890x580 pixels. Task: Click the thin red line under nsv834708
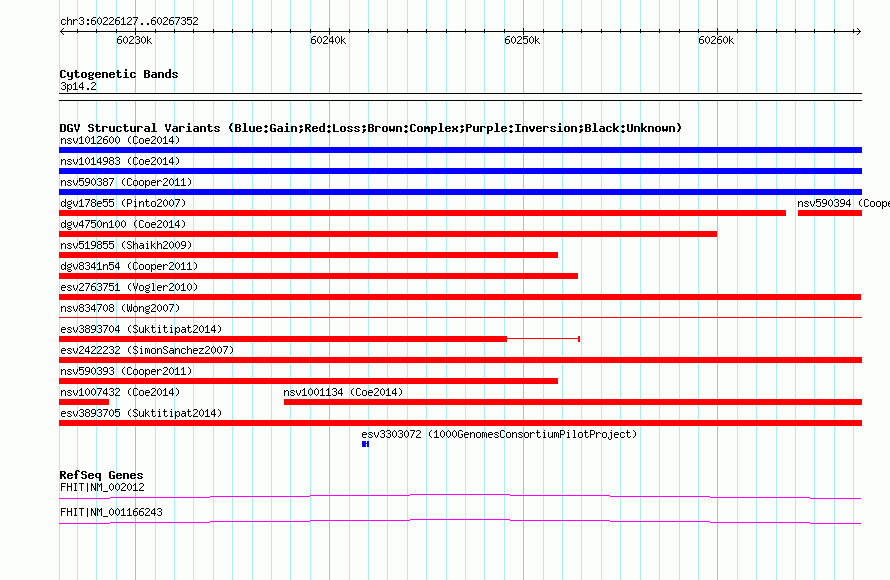tap(460, 318)
